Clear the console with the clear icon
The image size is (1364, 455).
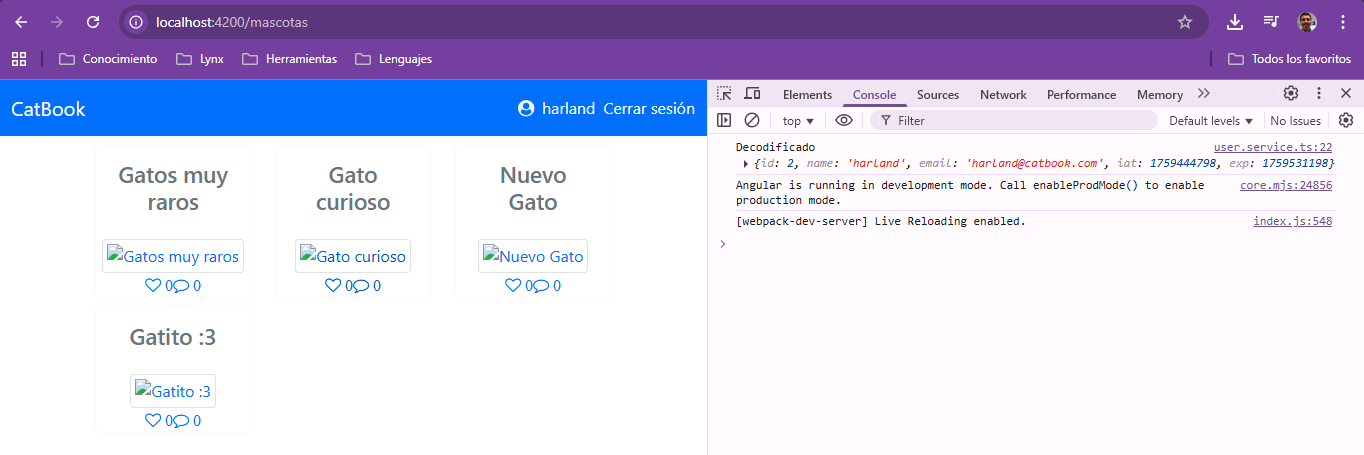(752, 120)
